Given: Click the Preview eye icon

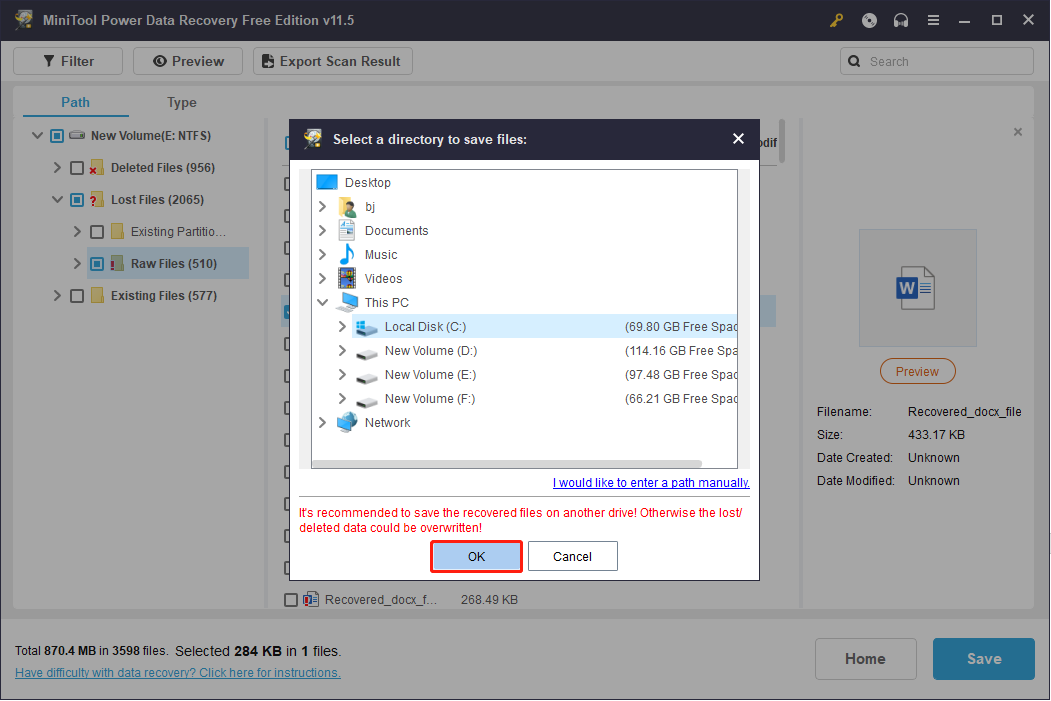Looking at the screenshot, I should (163, 61).
